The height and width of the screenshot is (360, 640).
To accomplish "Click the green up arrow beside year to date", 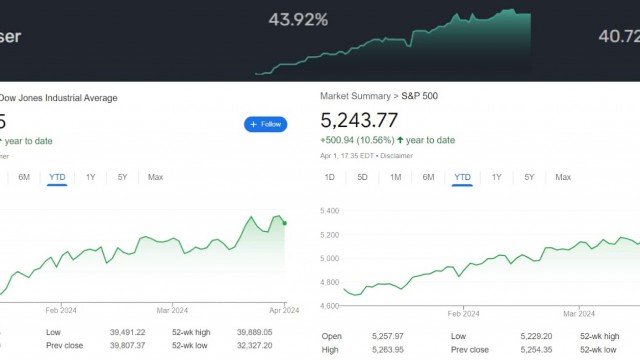I will (x=400, y=140).
